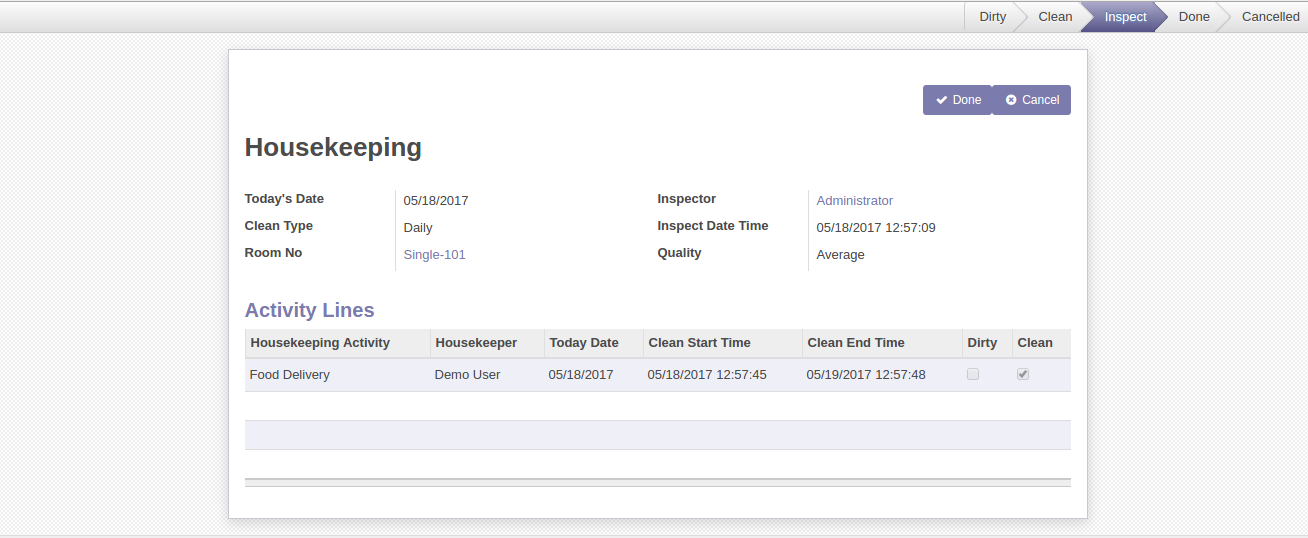Click the checkmark icon on Done button
The image size is (1308, 538).
click(941, 100)
